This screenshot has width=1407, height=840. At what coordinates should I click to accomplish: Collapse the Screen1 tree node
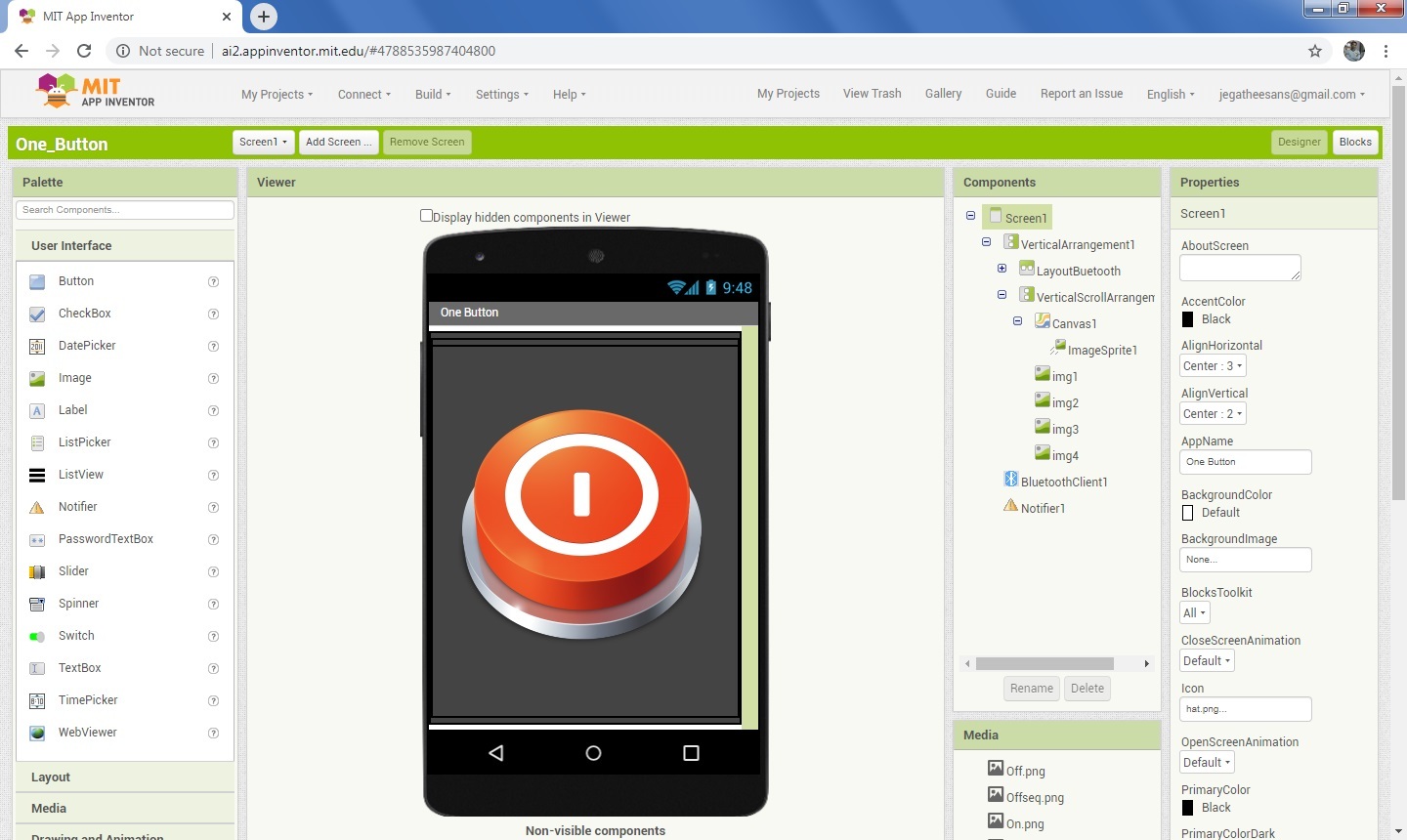pos(970,216)
